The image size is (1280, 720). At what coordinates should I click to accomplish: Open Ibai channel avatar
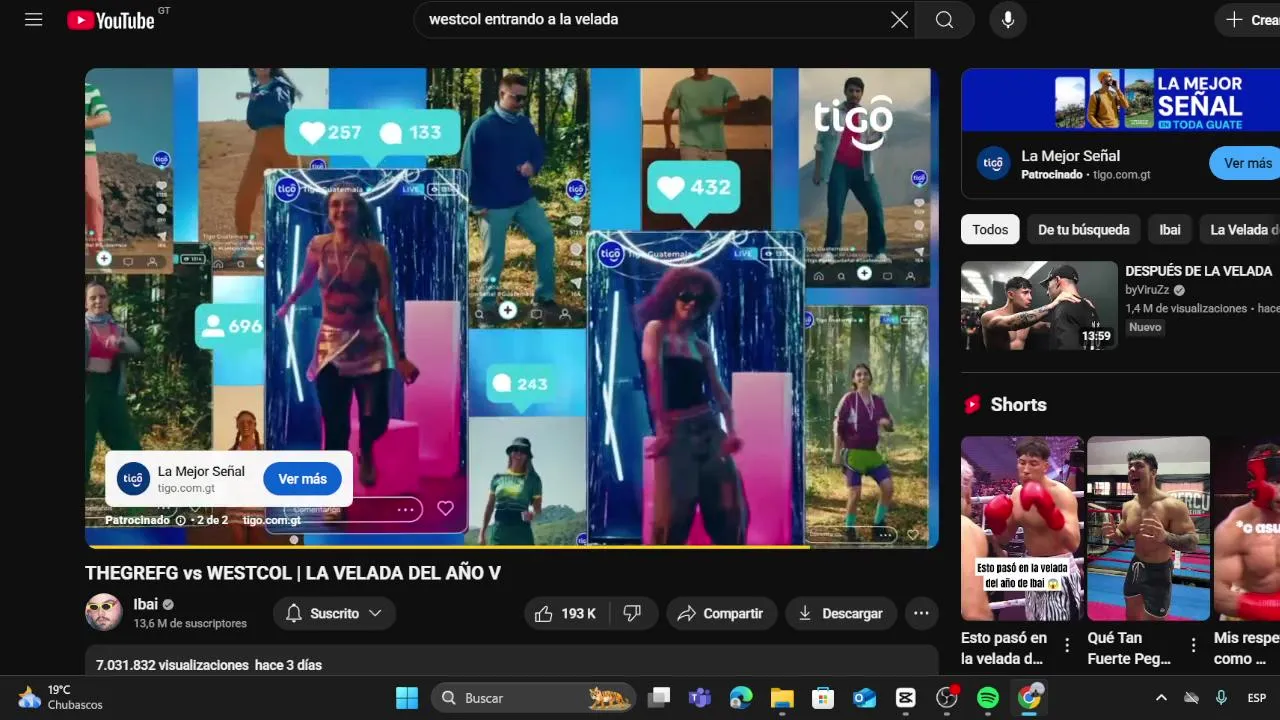(x=104, y=612)
